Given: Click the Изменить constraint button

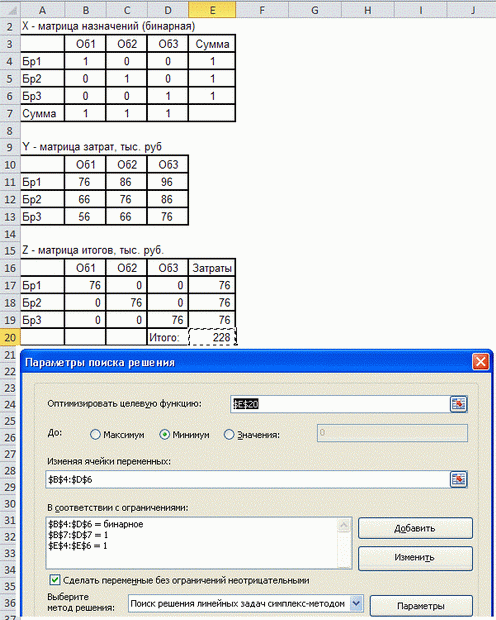Looking at the screenshot, I should [x=415, y=558].
